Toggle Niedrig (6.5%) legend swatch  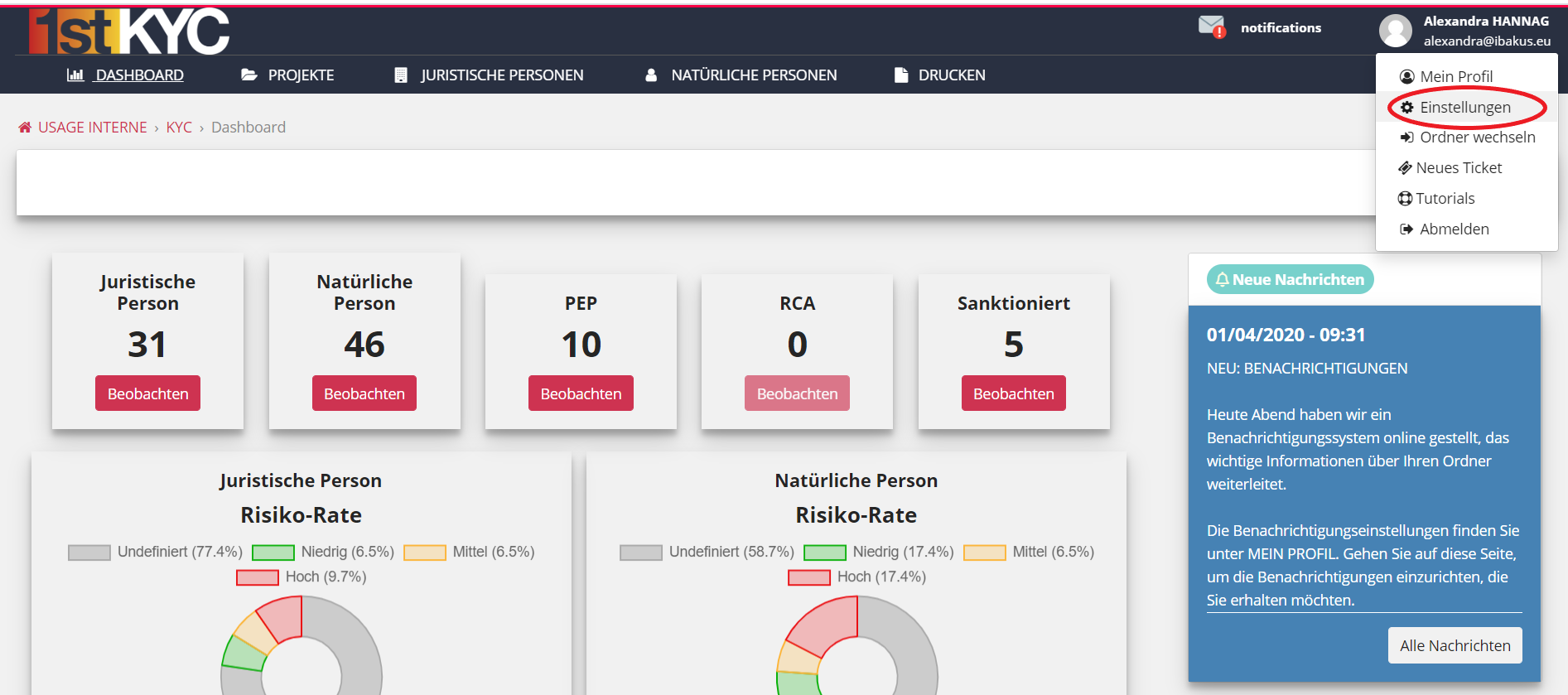(273, 553)
